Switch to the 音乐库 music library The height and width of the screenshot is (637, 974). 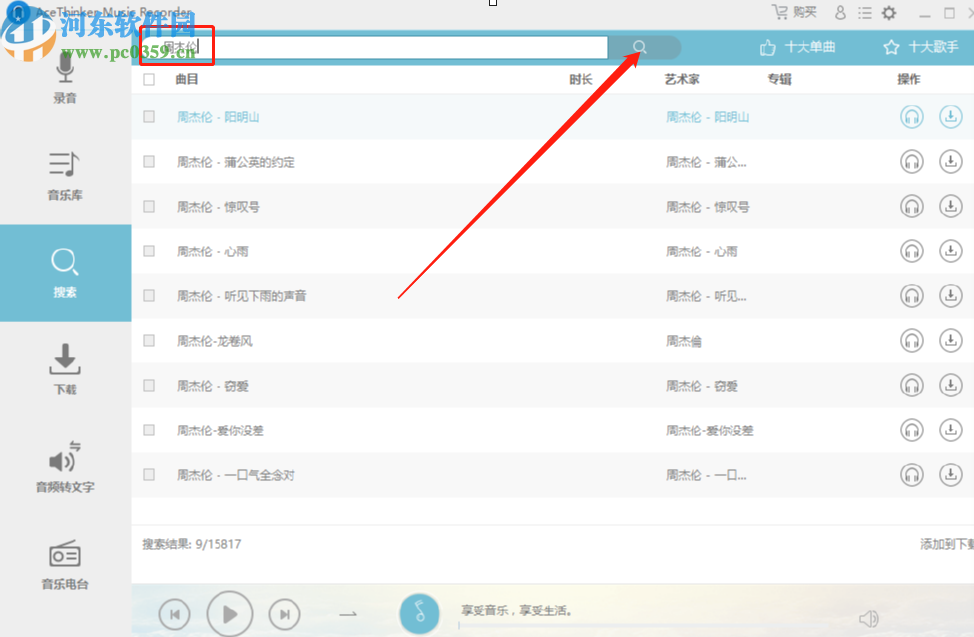coord(65,180)
